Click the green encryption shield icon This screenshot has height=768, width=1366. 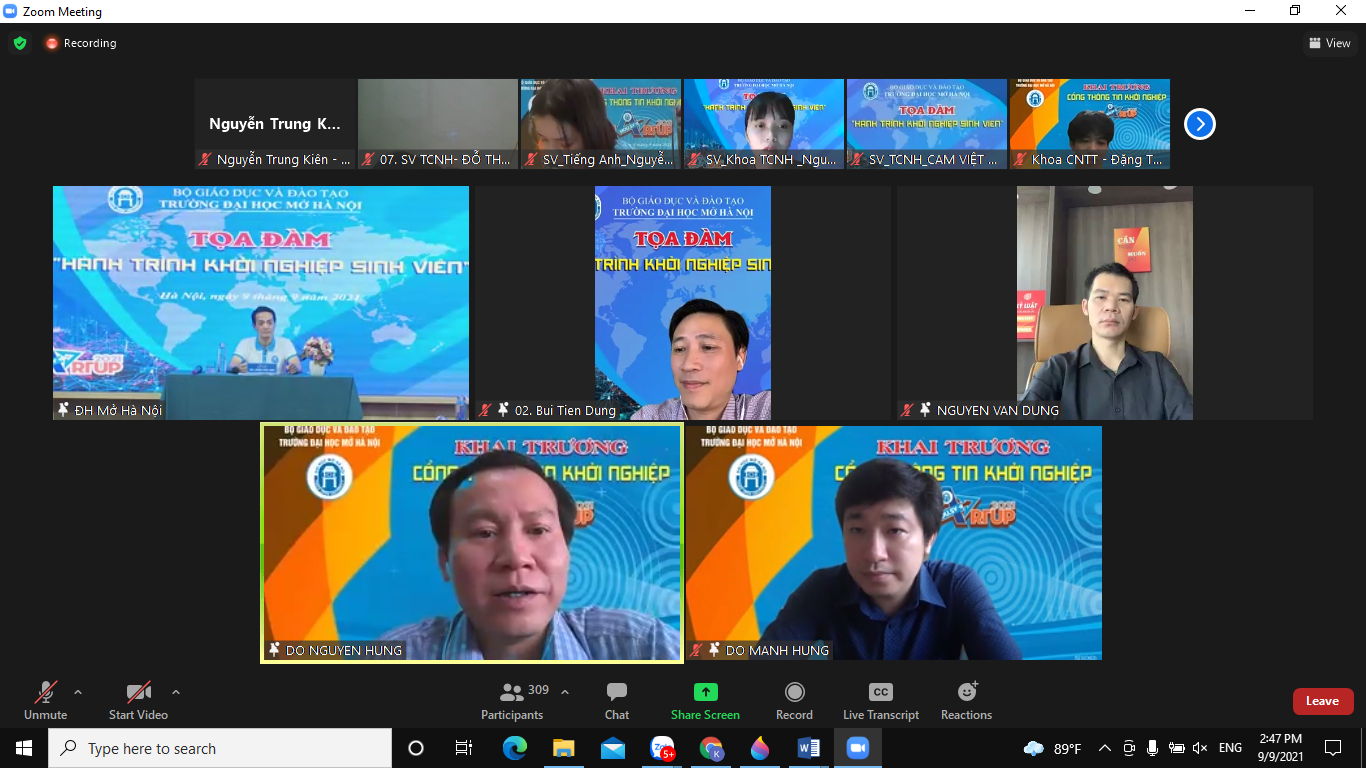[20, 43]
